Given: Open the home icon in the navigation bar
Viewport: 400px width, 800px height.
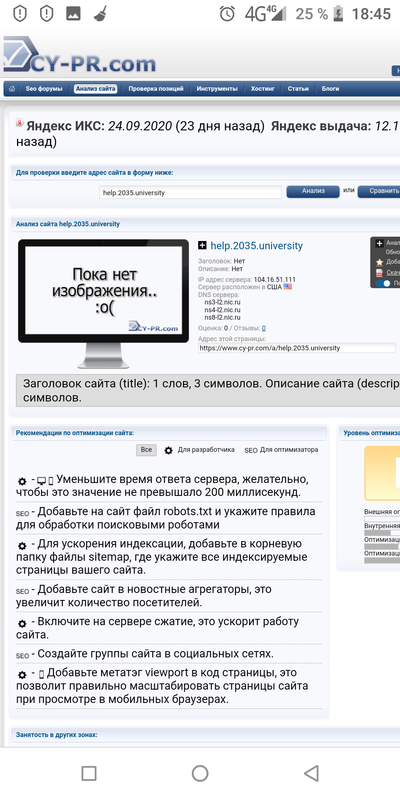Looking at the screenshot, I should click(12, 89).
